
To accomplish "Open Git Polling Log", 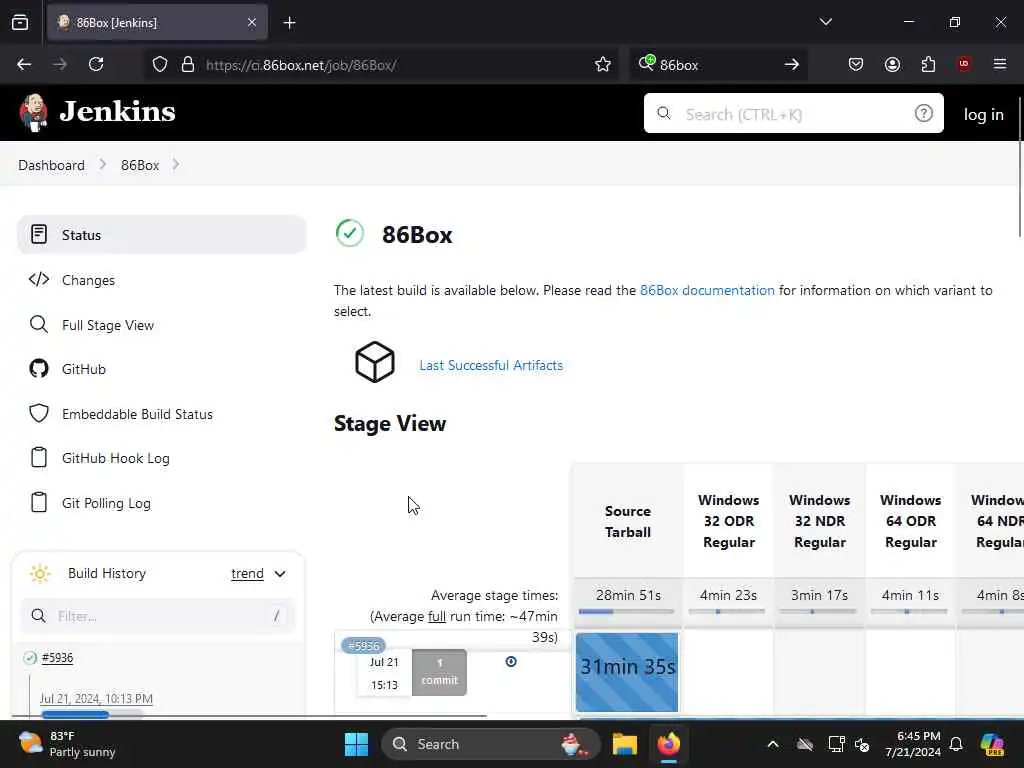I will (x=106, y=504).
